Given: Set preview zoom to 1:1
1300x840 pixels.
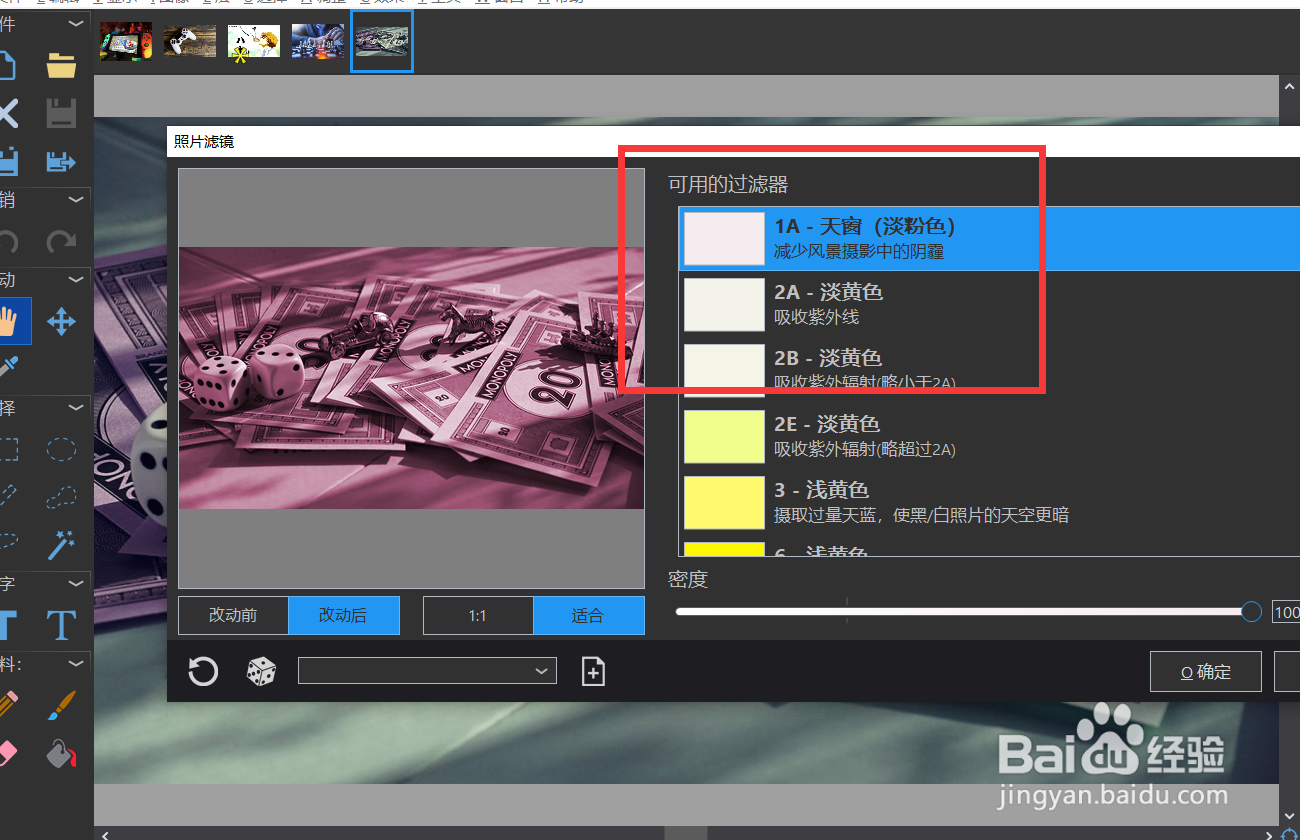Looking at the screenshot, I should [x=478, y=615].
